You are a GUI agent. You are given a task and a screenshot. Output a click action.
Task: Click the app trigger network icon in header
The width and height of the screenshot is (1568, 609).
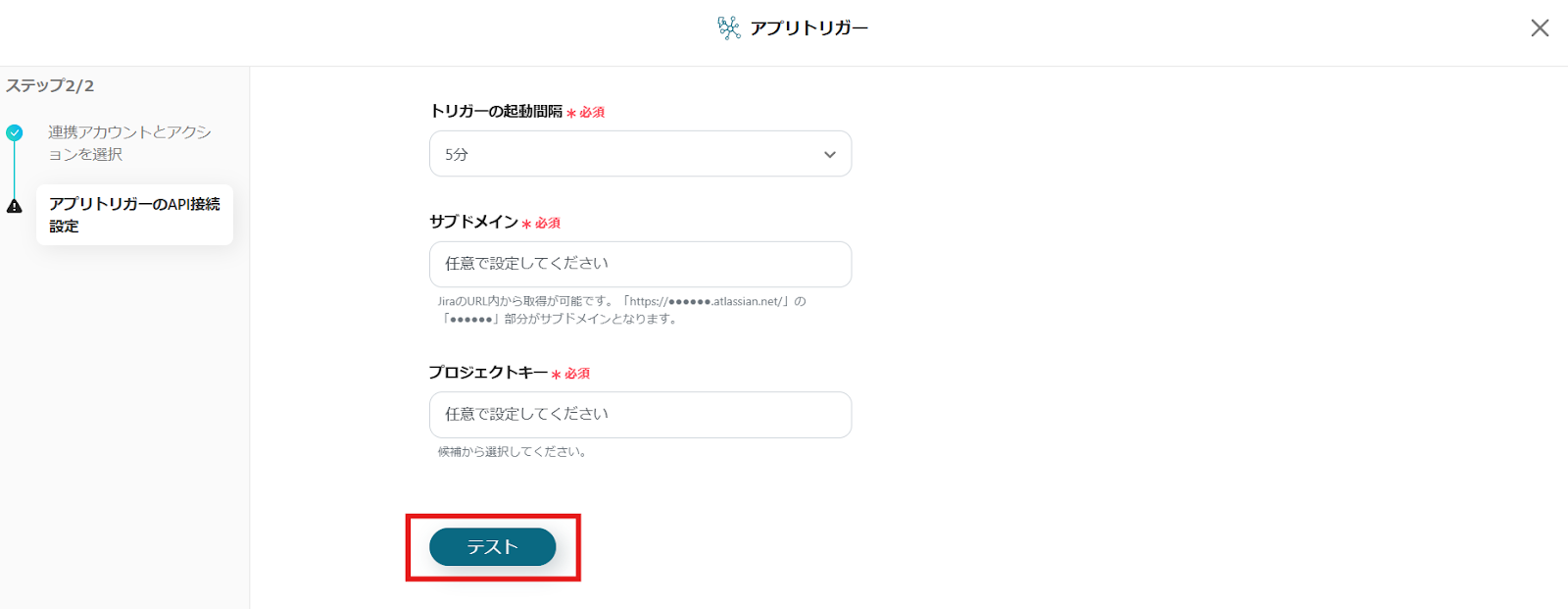pyautogui.click(x=728, y=27)
